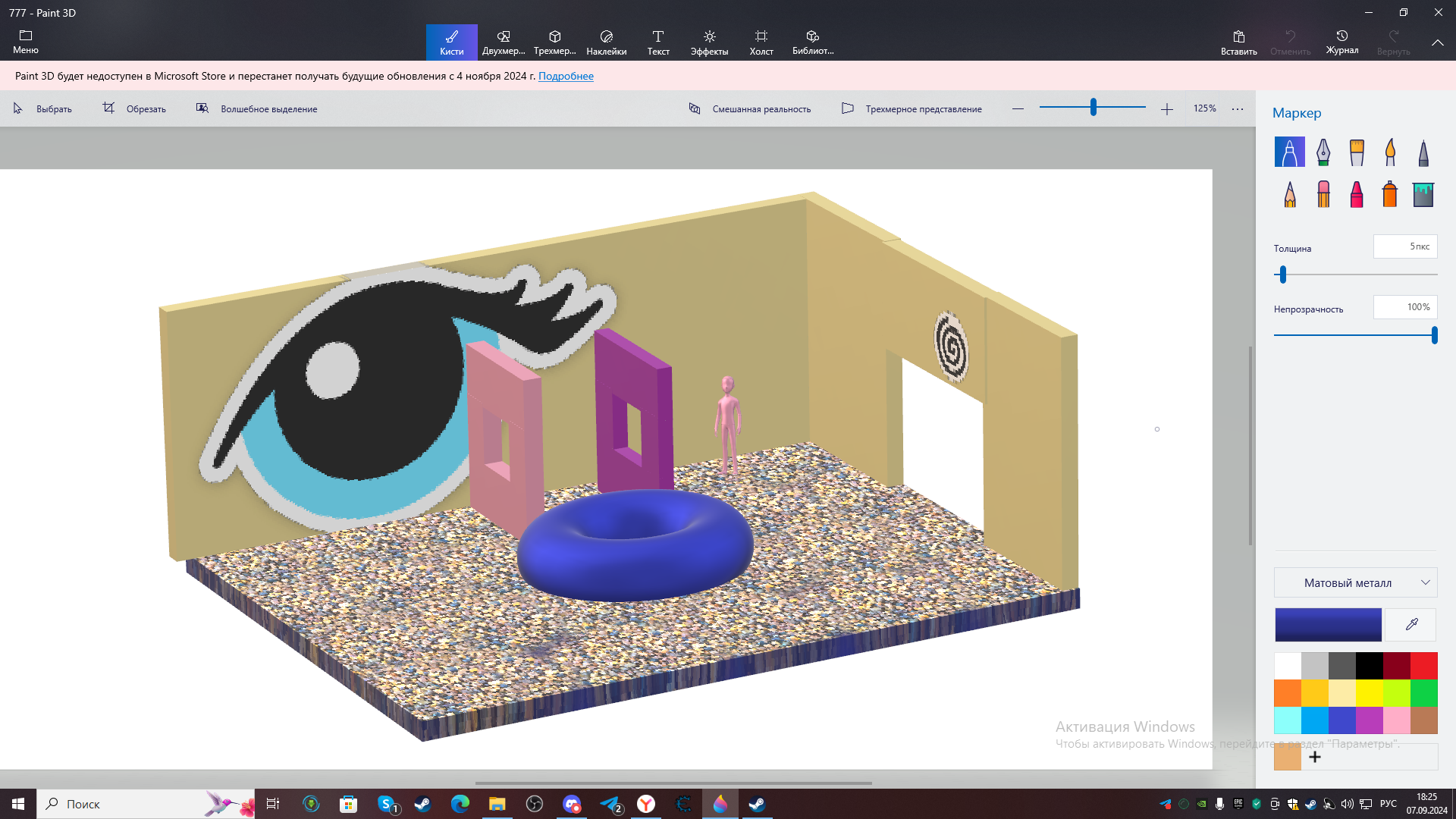The width and height of the screenshot is (1456, 819).
Task: Select the Calligraphy pen brush
Action: [1323, 152]
